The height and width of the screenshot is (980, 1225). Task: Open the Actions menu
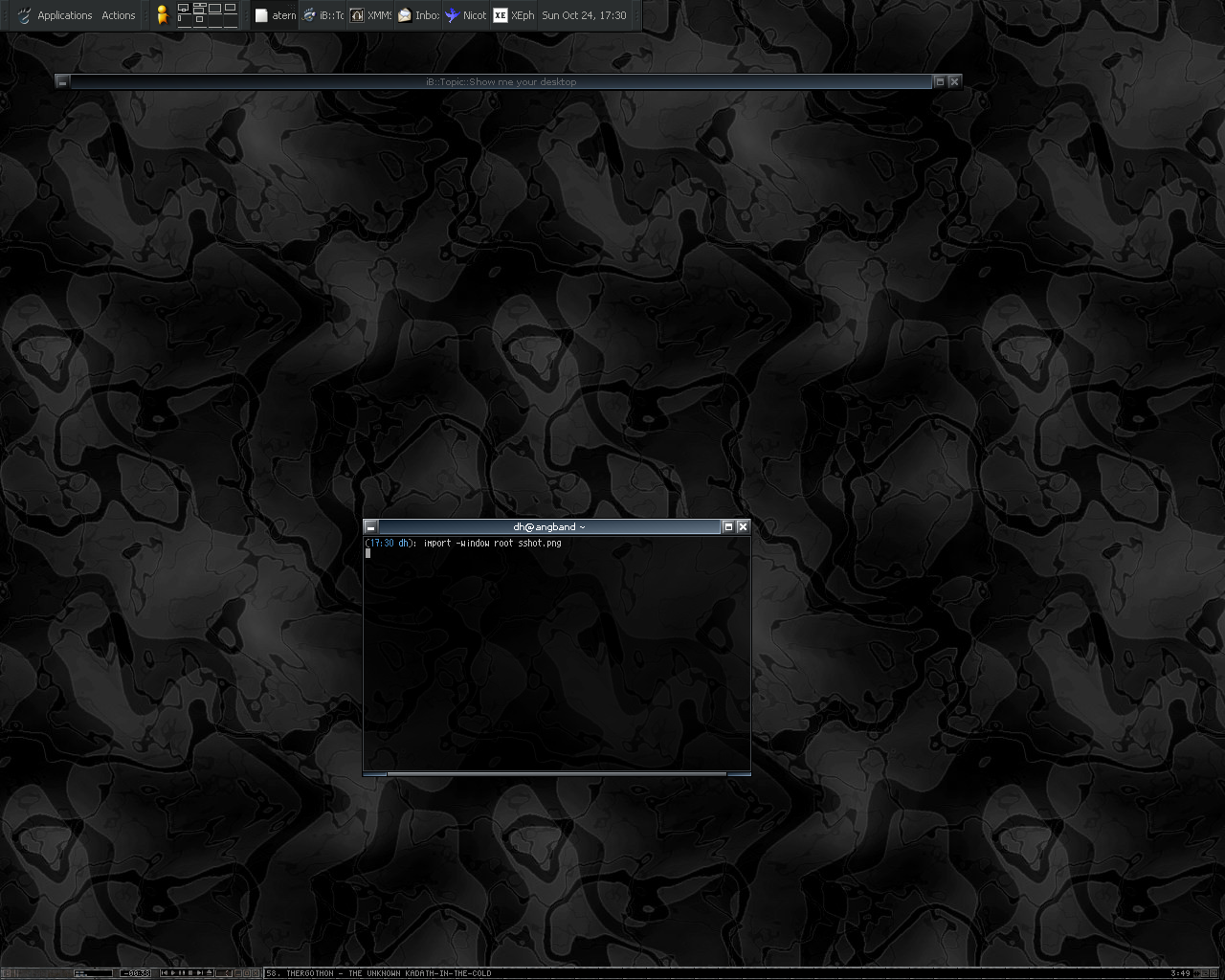pos(119,15)
